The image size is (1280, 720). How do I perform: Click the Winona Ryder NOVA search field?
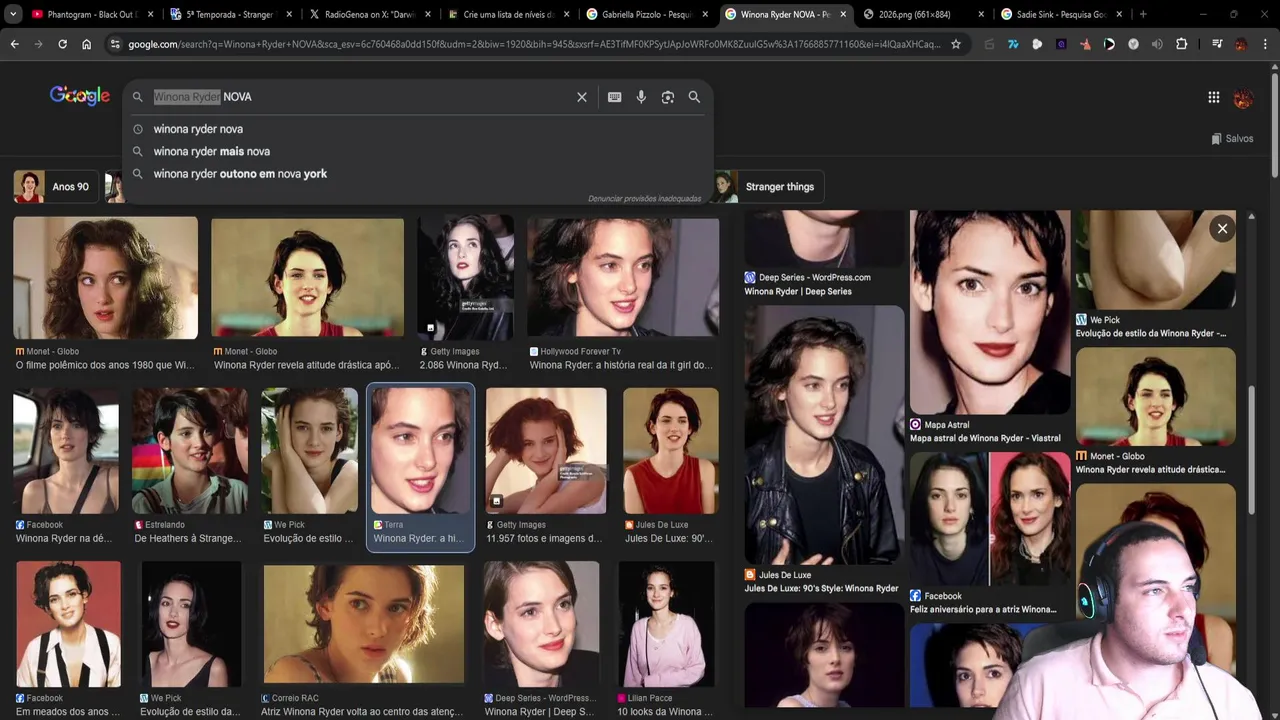click(360, 97)
